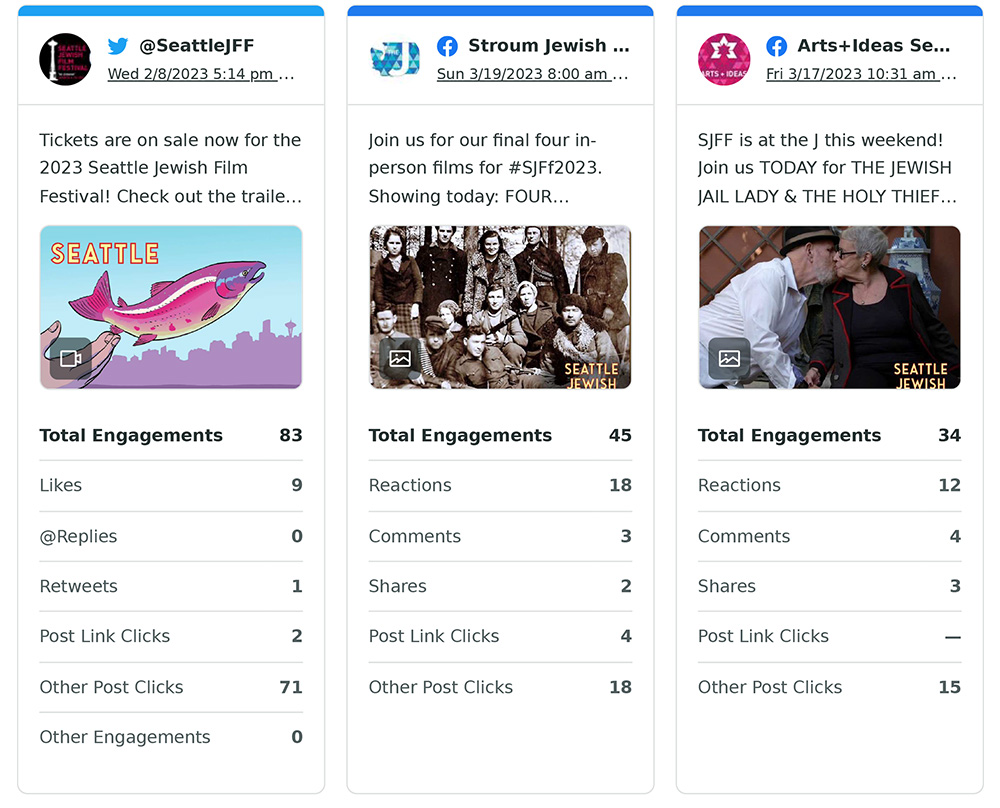This screenshot has height=808, width=1000.
Task: Click the Seattle Jewish Film Festival avatar
Action: pos(65,59)
